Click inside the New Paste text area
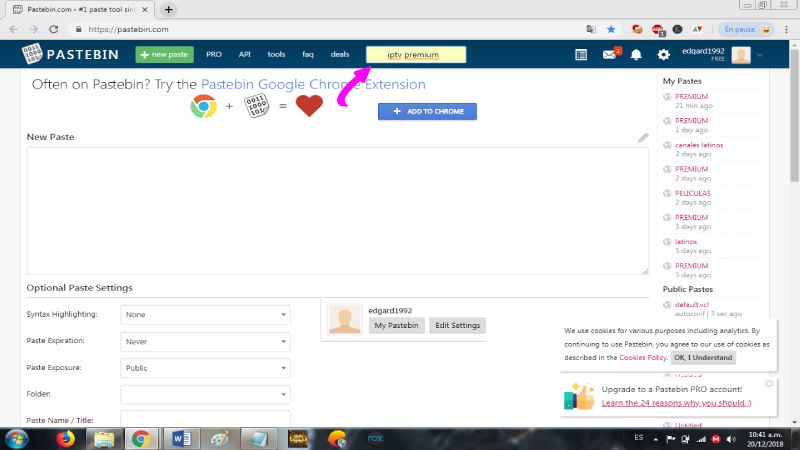Screen dimensions: 800x450 click(338, 211)
